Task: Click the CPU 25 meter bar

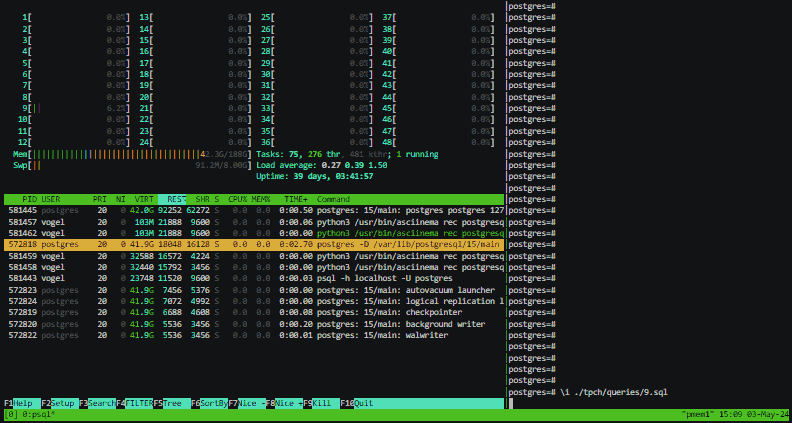Action: (x=317, y=17)
